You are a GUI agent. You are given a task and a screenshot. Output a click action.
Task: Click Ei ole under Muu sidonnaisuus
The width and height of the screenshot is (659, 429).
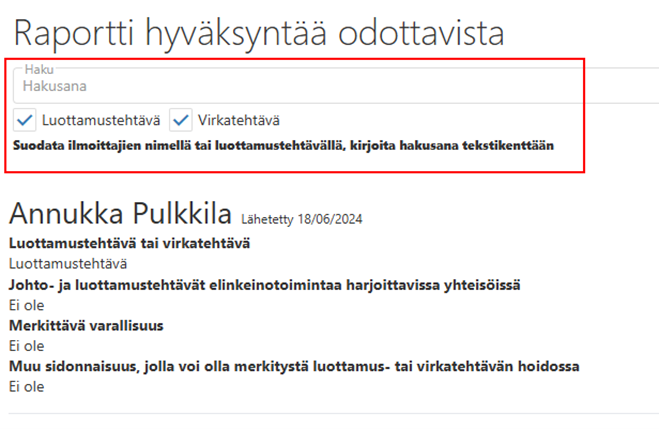(x=26, y=387)
